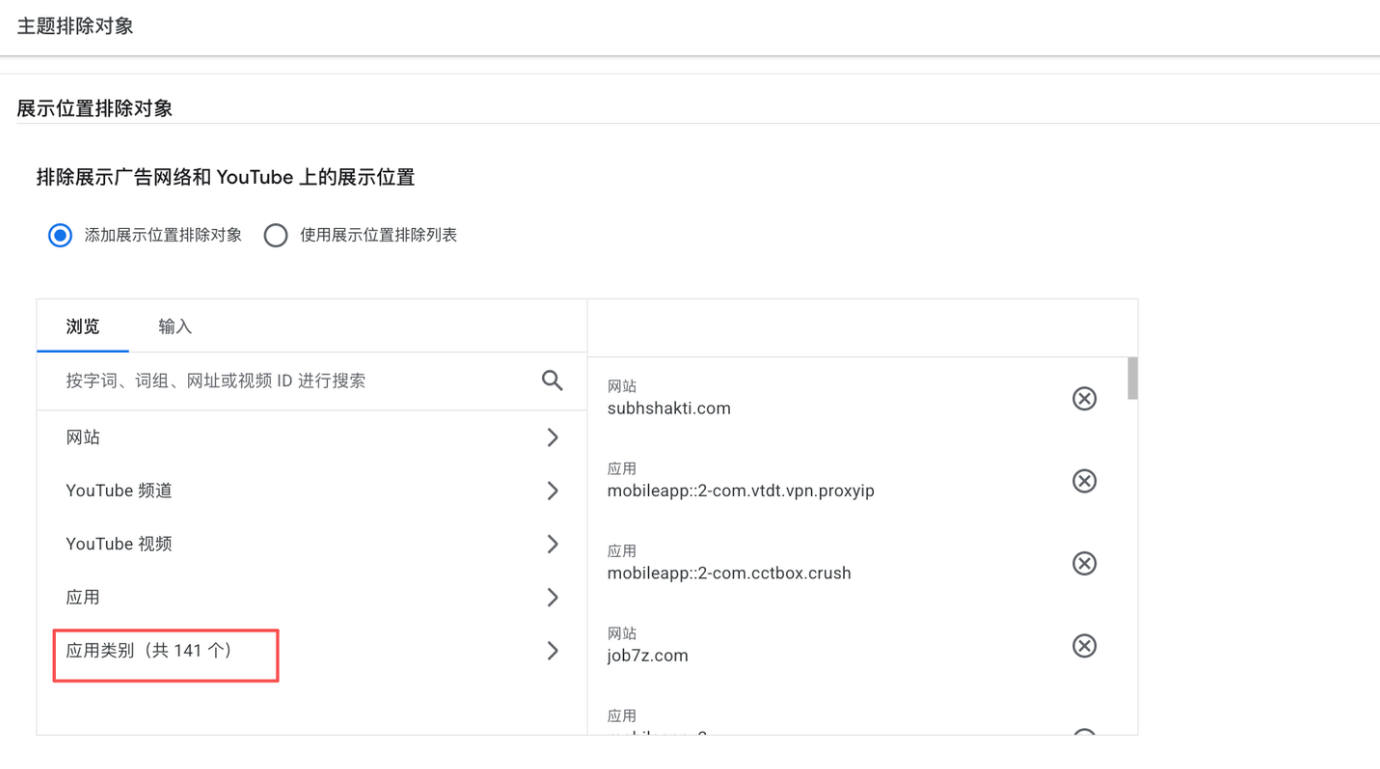Viewport: 1380px width, 769px height.
Task: Expand the 网站 category
Action: click(x=311, y=437)
